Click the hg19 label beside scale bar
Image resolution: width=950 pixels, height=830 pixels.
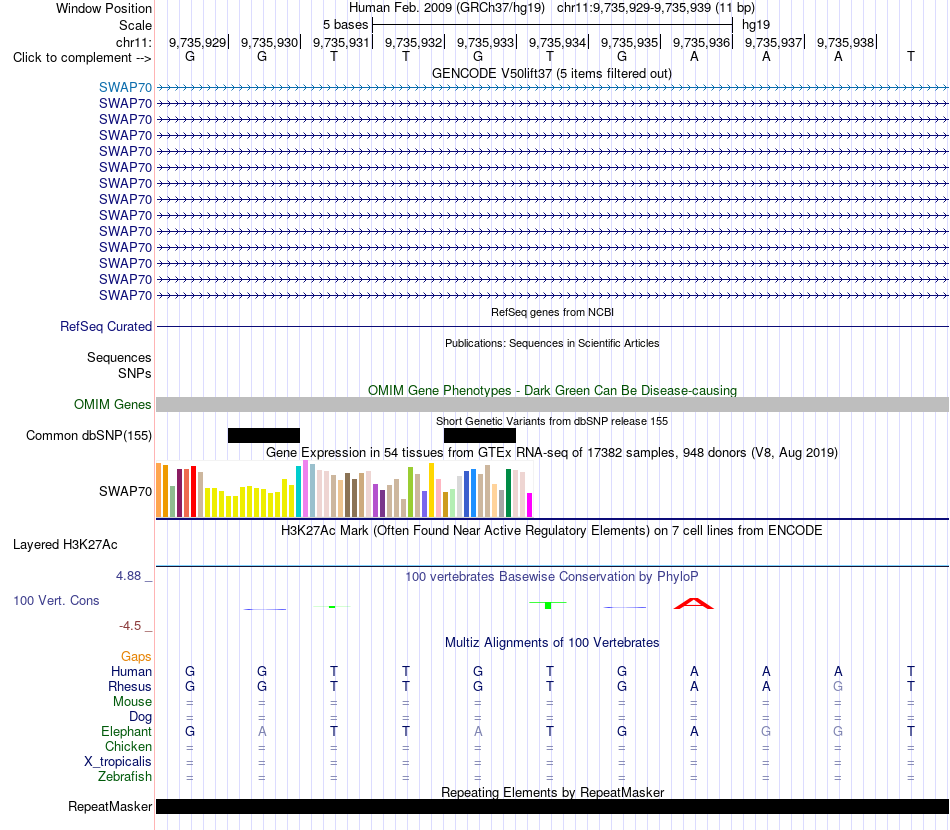tap(756, 25)
